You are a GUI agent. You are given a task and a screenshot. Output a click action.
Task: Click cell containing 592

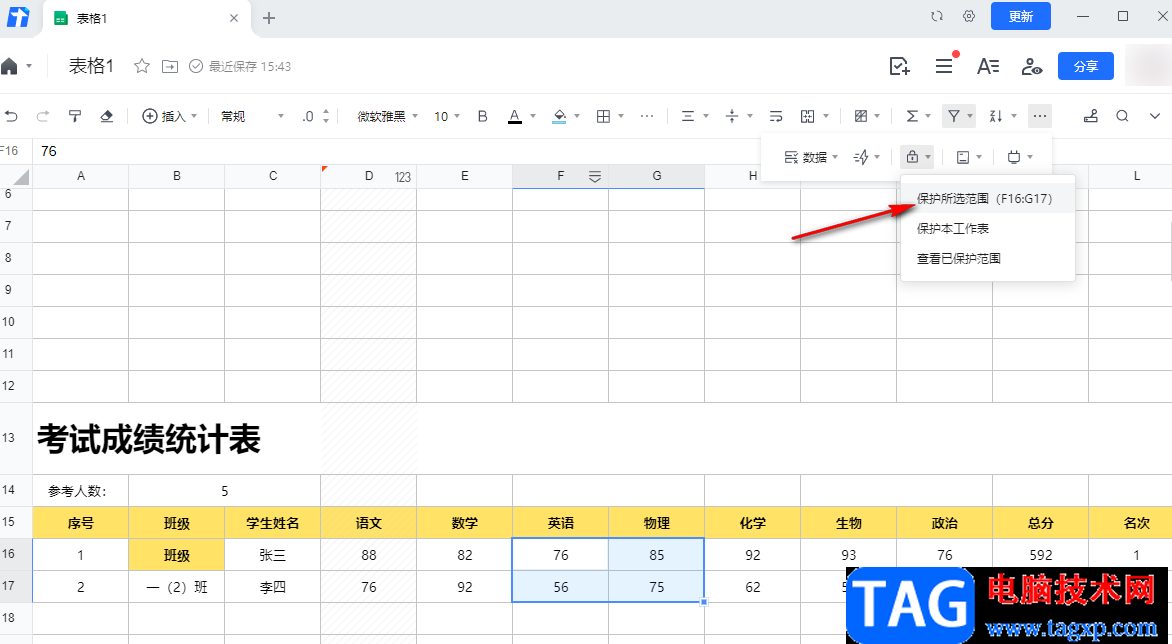[1040, 555]
